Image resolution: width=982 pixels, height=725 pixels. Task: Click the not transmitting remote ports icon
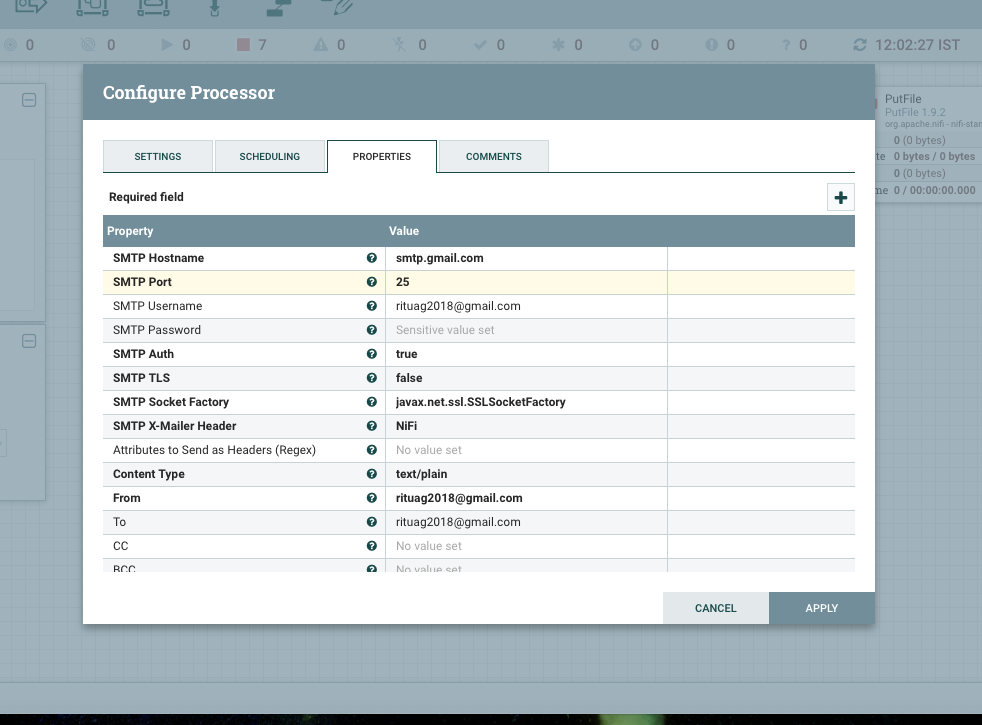(88, 44)
